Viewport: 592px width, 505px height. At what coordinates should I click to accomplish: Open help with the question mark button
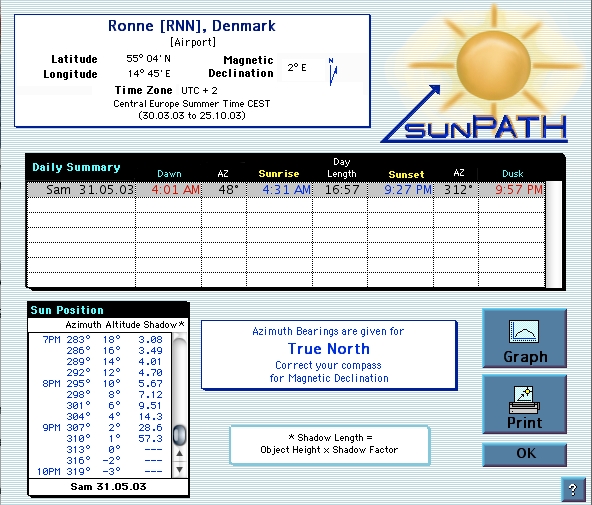(x=572, y=490)
